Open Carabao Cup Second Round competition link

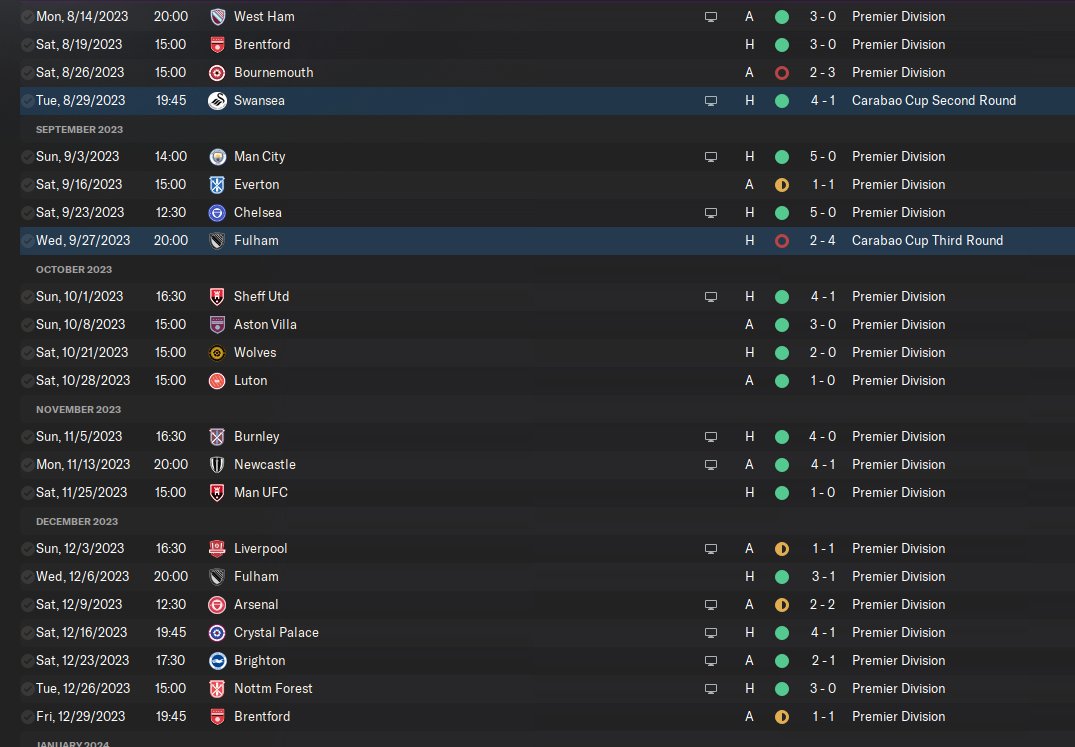point(933,100)
